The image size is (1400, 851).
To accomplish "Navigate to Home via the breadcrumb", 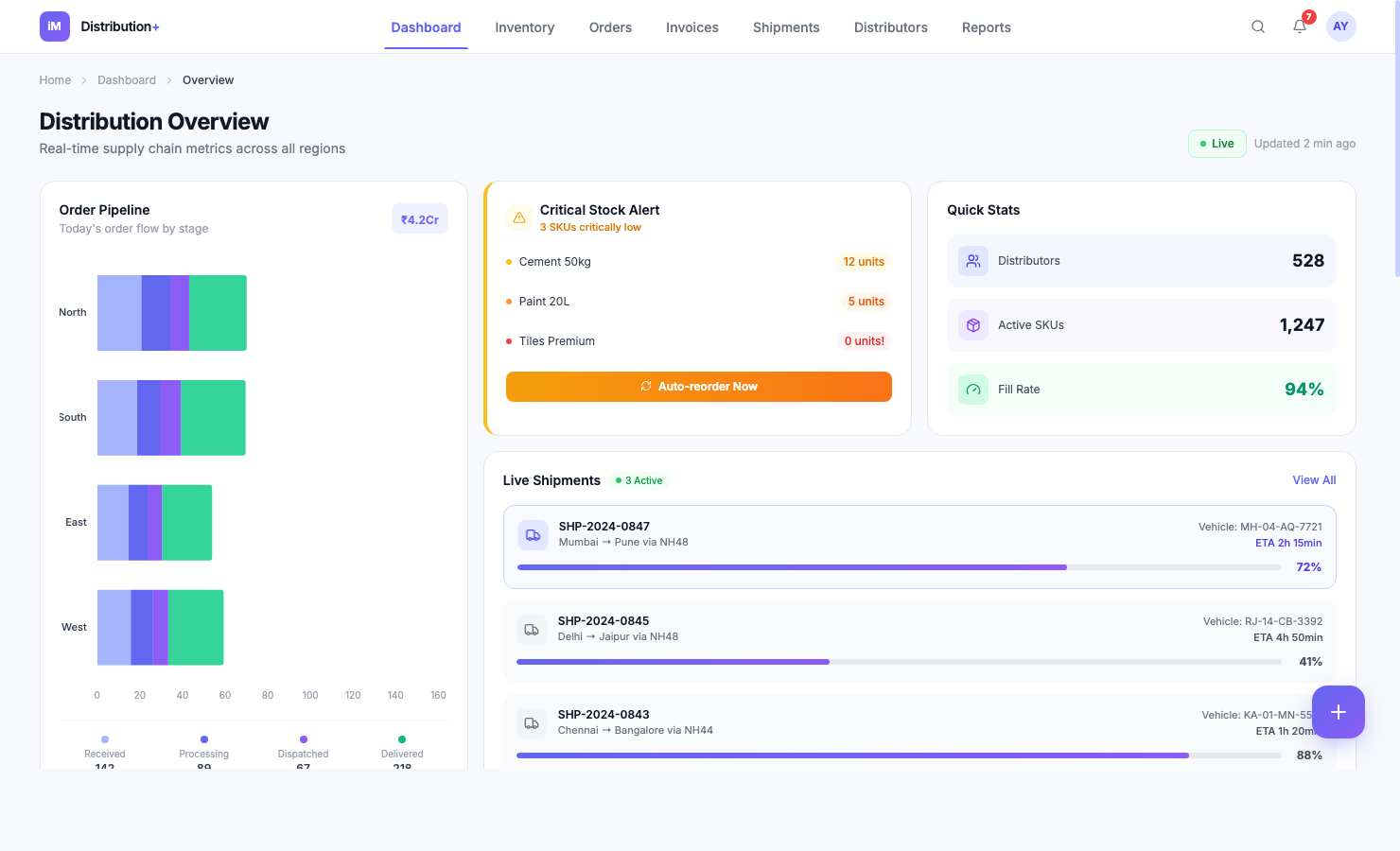I will 54,79.
